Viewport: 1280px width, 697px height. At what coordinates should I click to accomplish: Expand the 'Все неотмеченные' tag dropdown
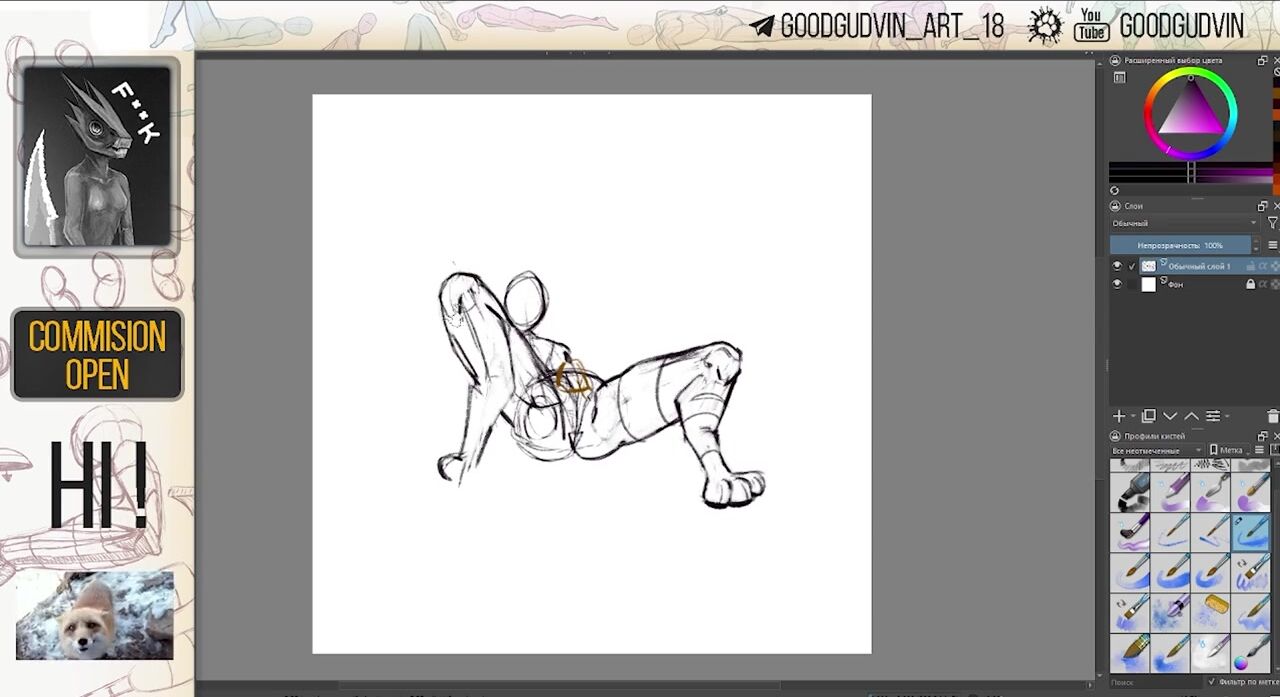point(1156,451)
